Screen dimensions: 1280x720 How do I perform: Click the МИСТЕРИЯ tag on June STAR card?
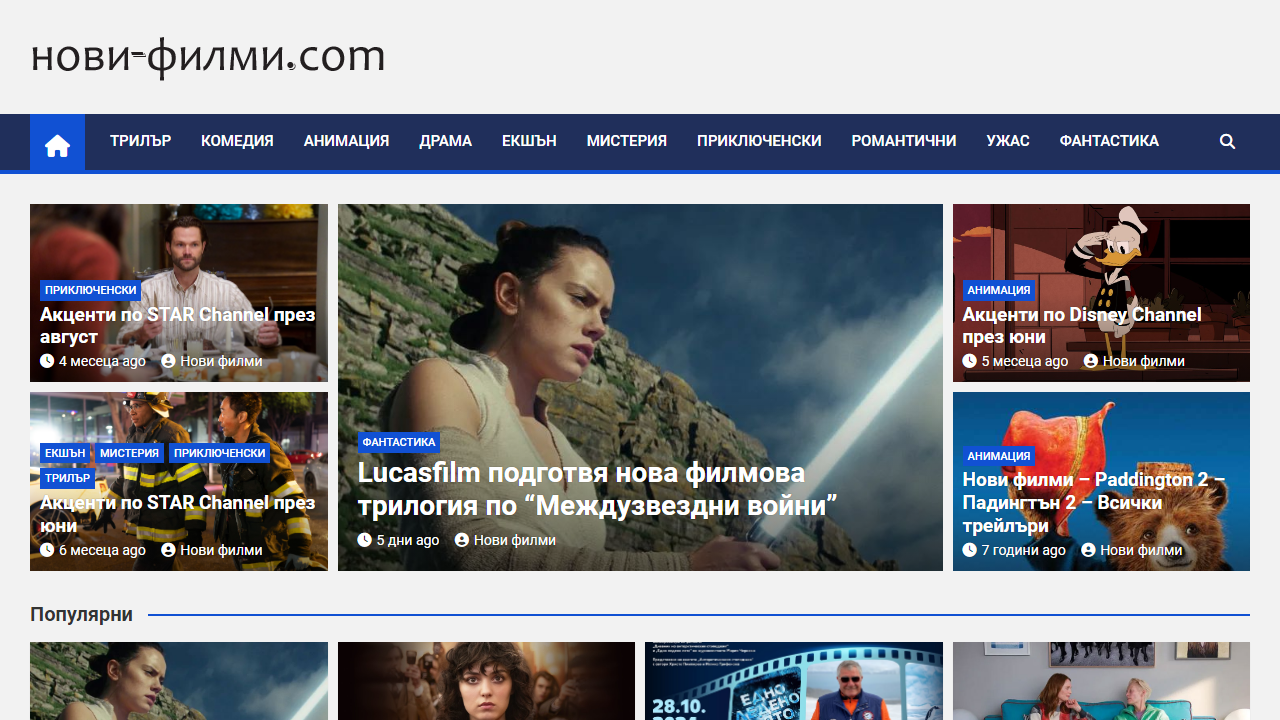click(130, 453)
